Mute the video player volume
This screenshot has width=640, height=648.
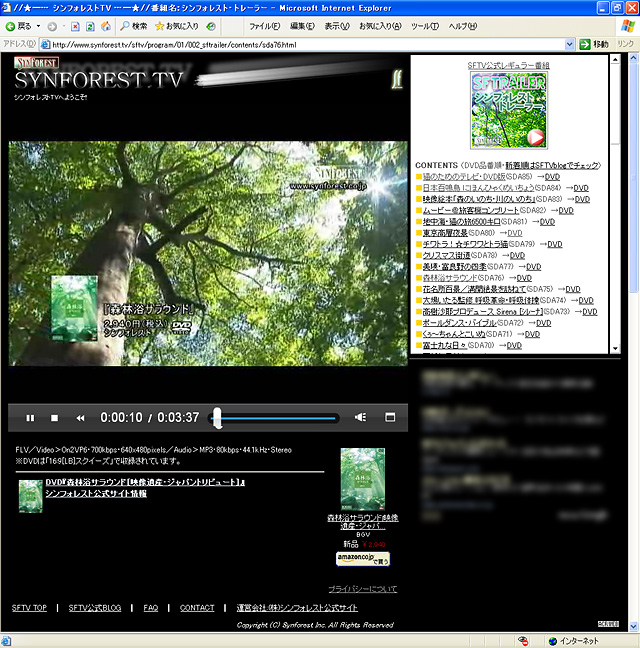pyautogui.click(x=361, y=417)
